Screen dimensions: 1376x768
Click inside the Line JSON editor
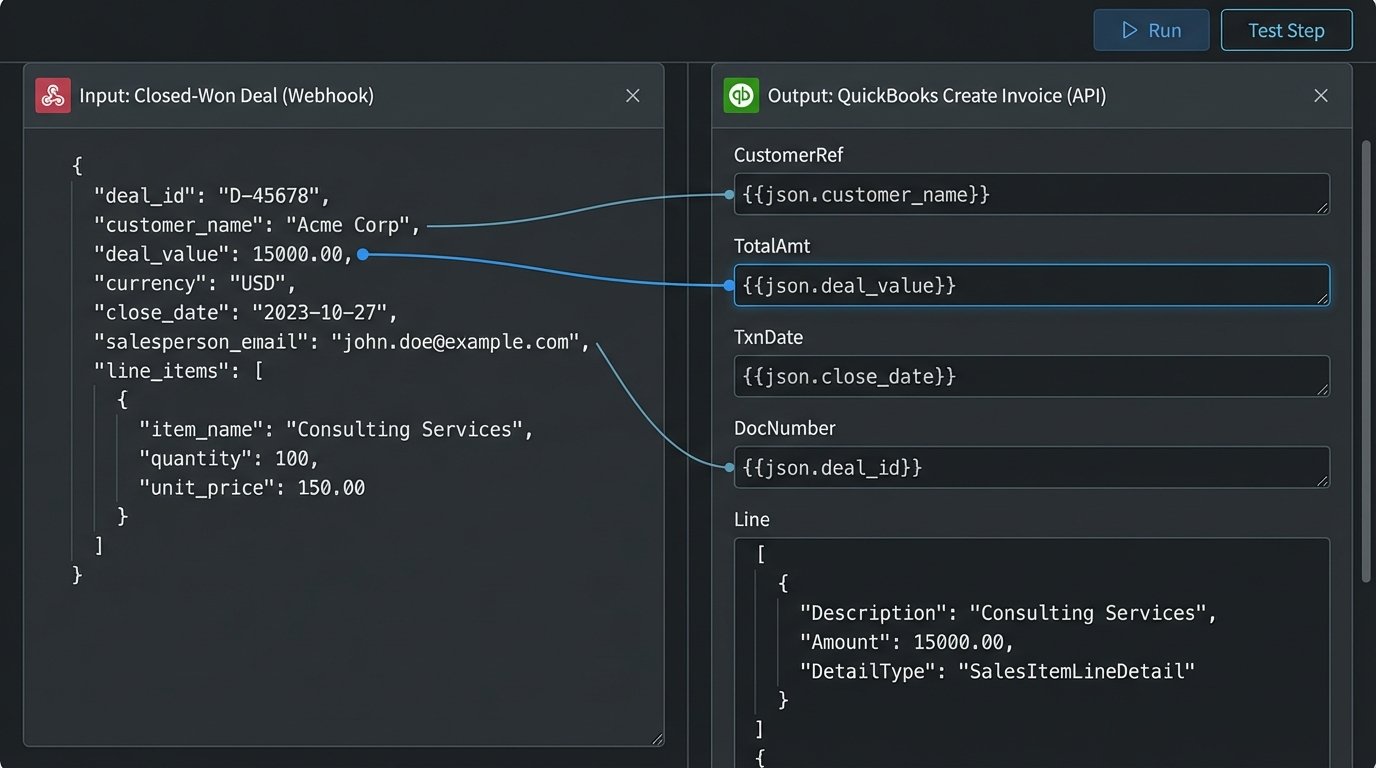point(1030,650)
